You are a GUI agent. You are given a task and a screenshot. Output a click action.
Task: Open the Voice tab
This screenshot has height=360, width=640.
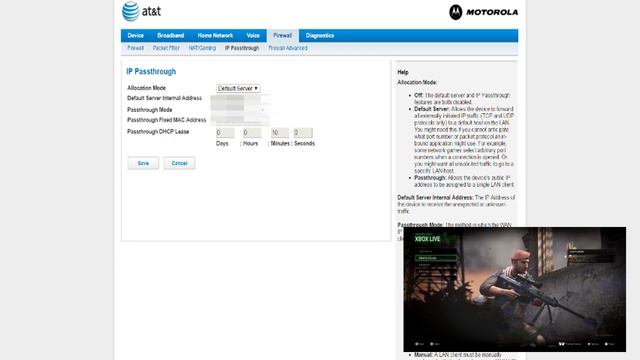[x=253, y=36]
